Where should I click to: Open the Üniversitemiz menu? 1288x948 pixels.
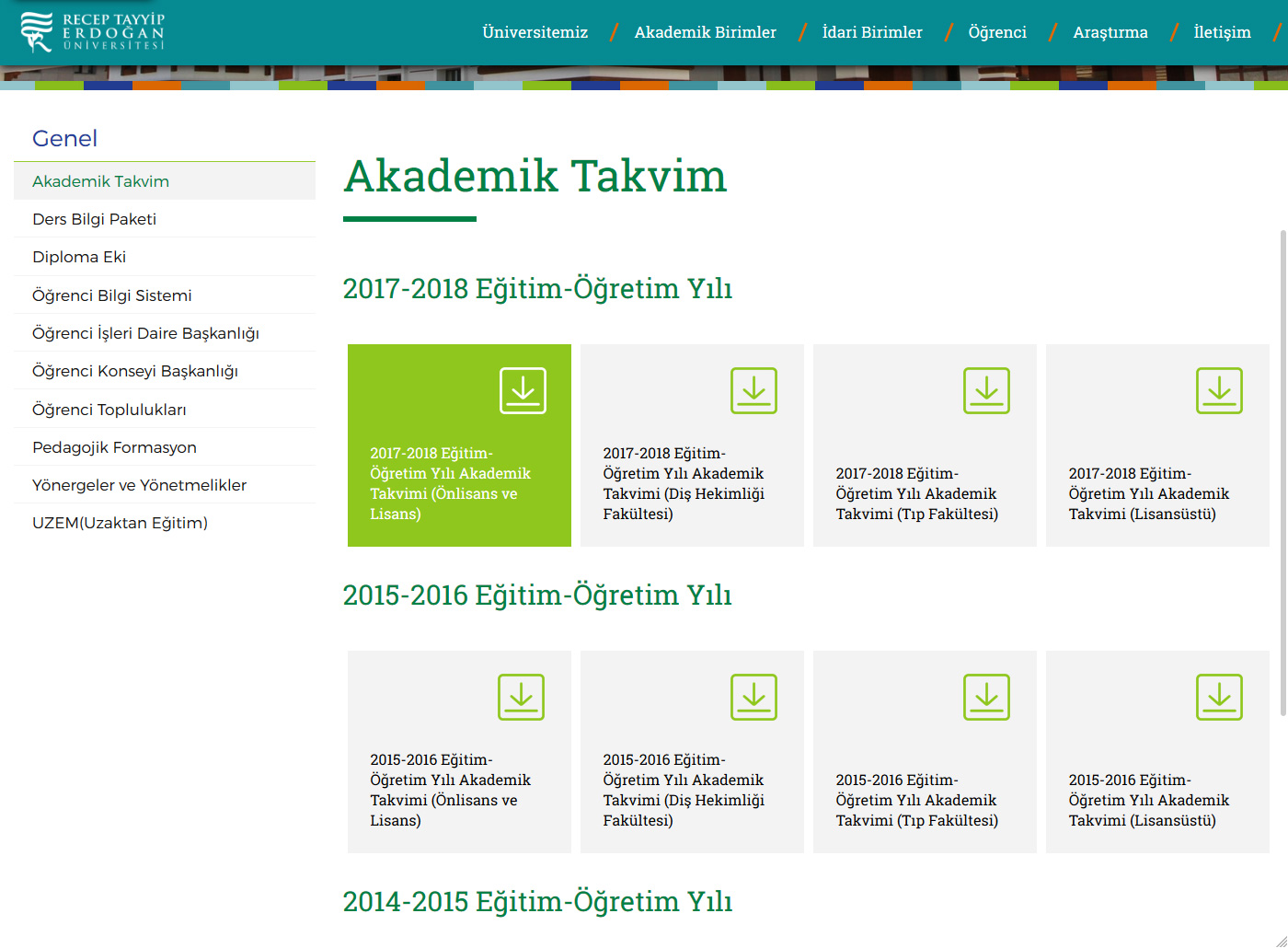[x=535, y=32]
